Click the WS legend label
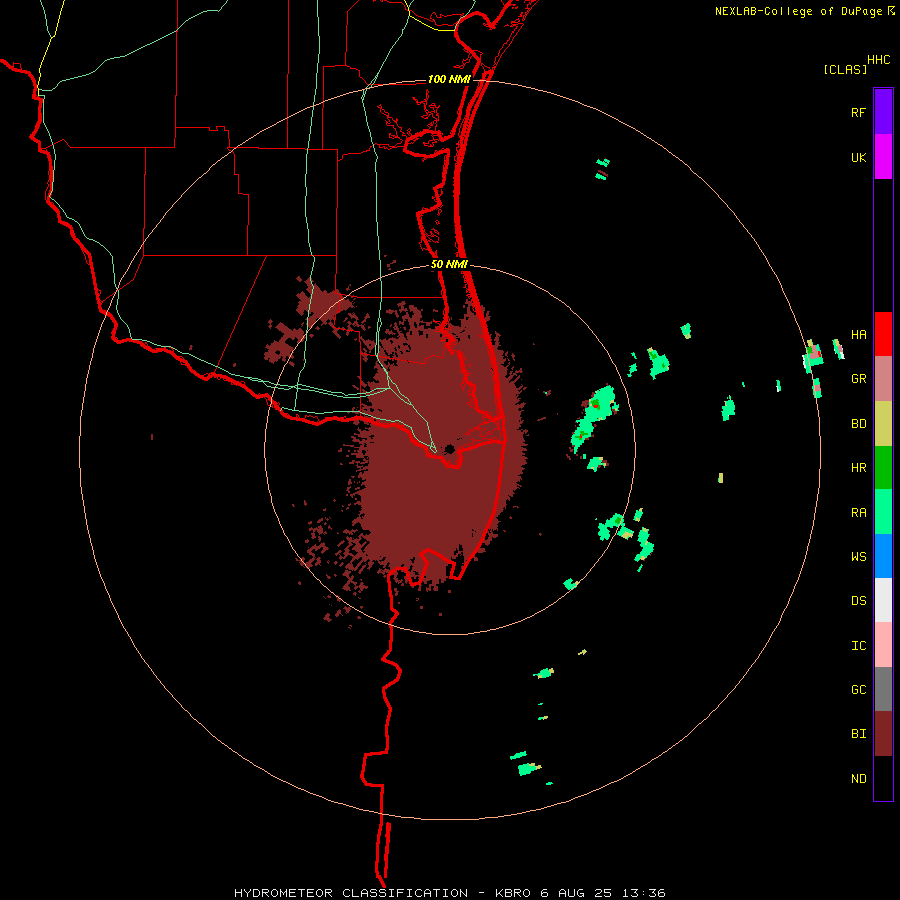 [858, 557]
